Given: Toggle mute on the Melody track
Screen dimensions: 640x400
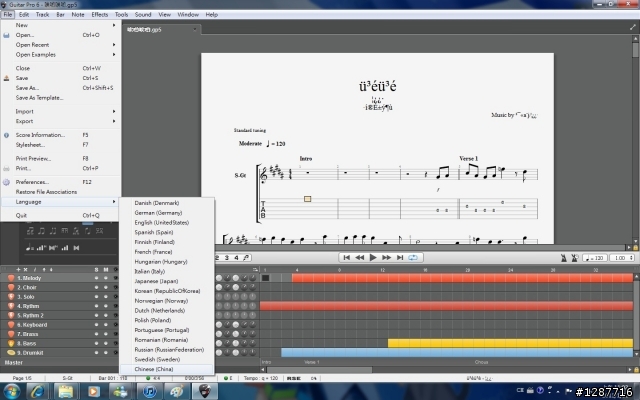Looking at the screenshot, I should coord(106,278).
